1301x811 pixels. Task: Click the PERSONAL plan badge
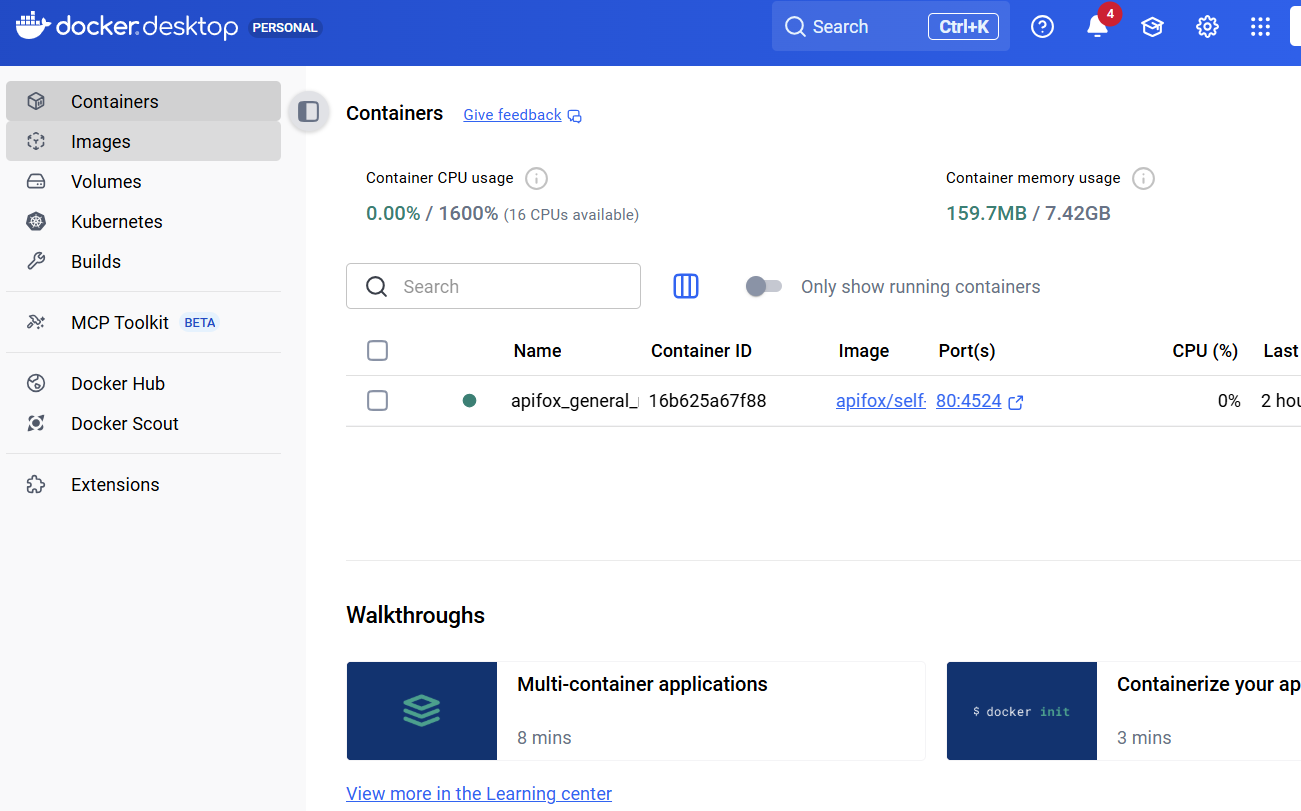(285, 28)
